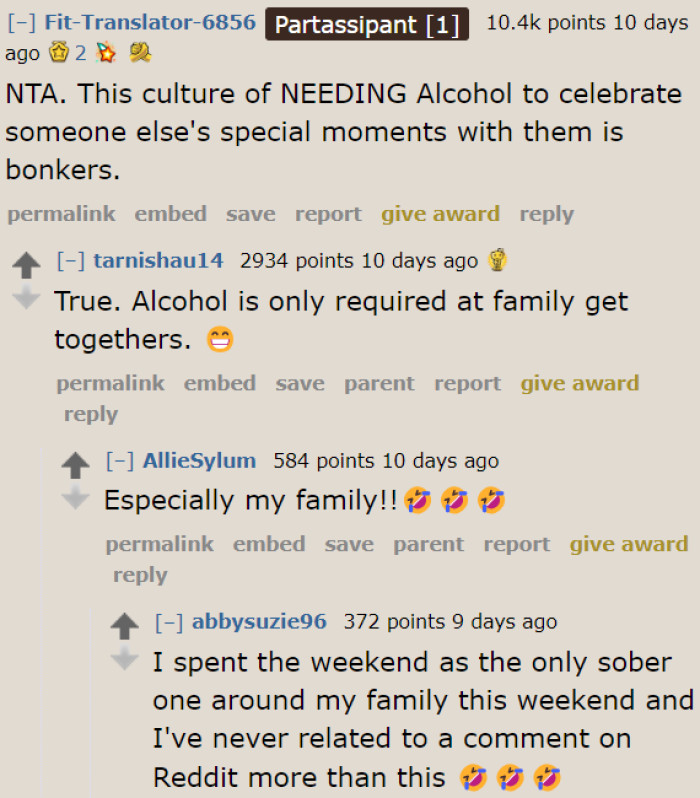This screenshot has width=700, height=798.
Task: Collapse AllieSylum's comment with [–]
Action: coord(120,461)
